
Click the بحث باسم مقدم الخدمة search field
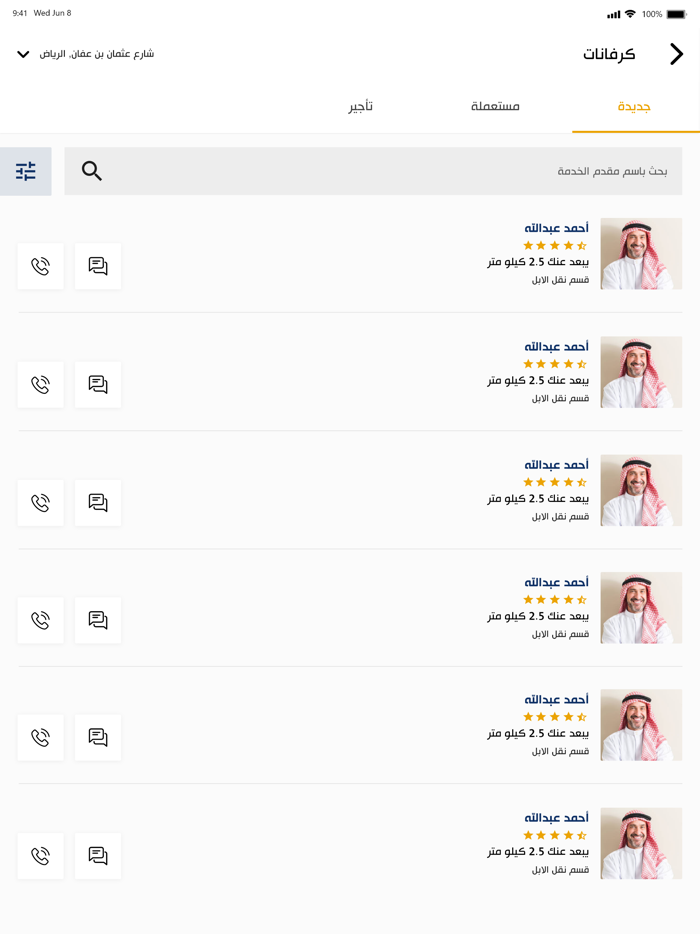pos(400,170)
